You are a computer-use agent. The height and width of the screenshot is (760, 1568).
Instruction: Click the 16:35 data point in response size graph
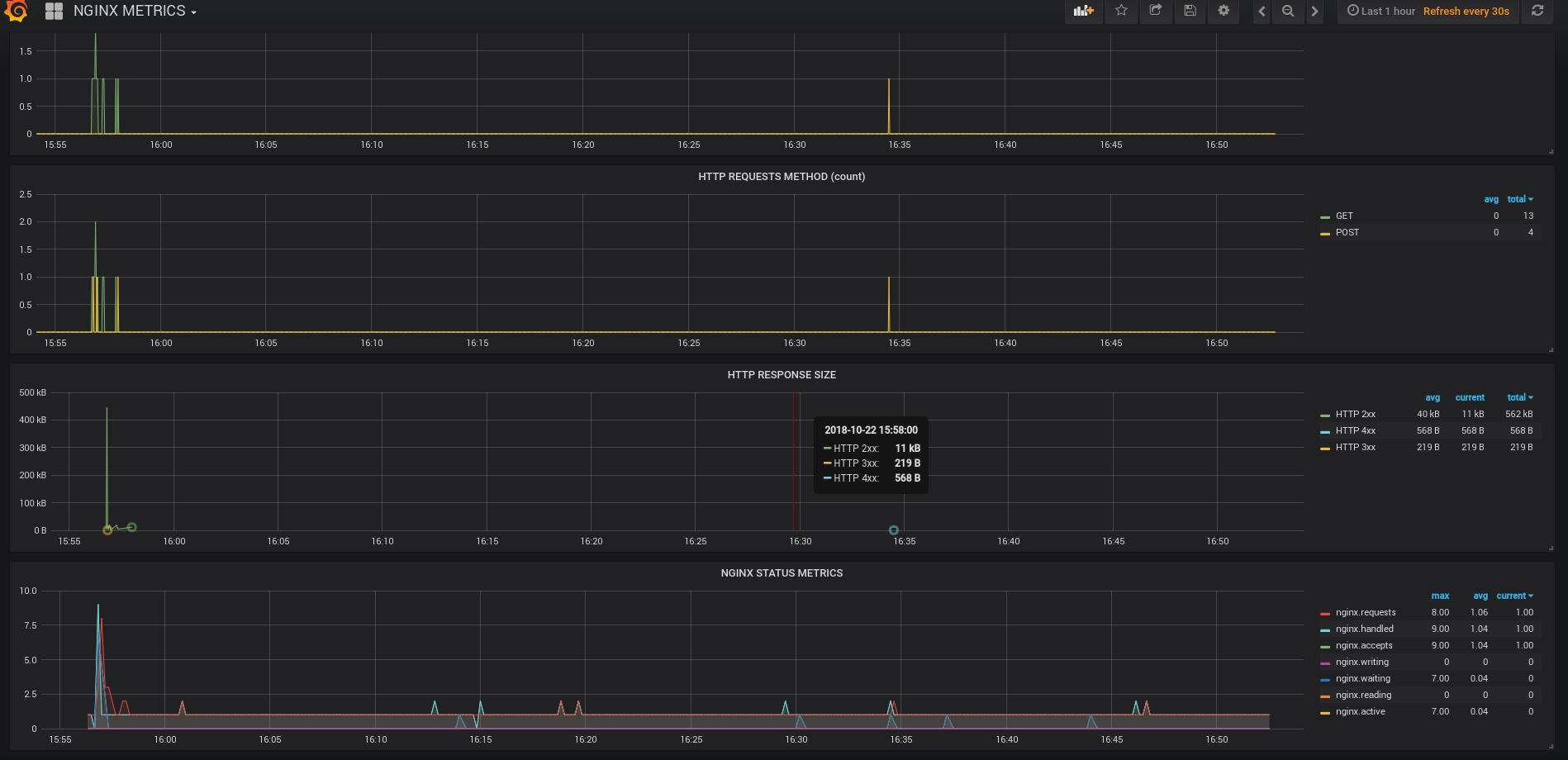(x=894, y=530)
